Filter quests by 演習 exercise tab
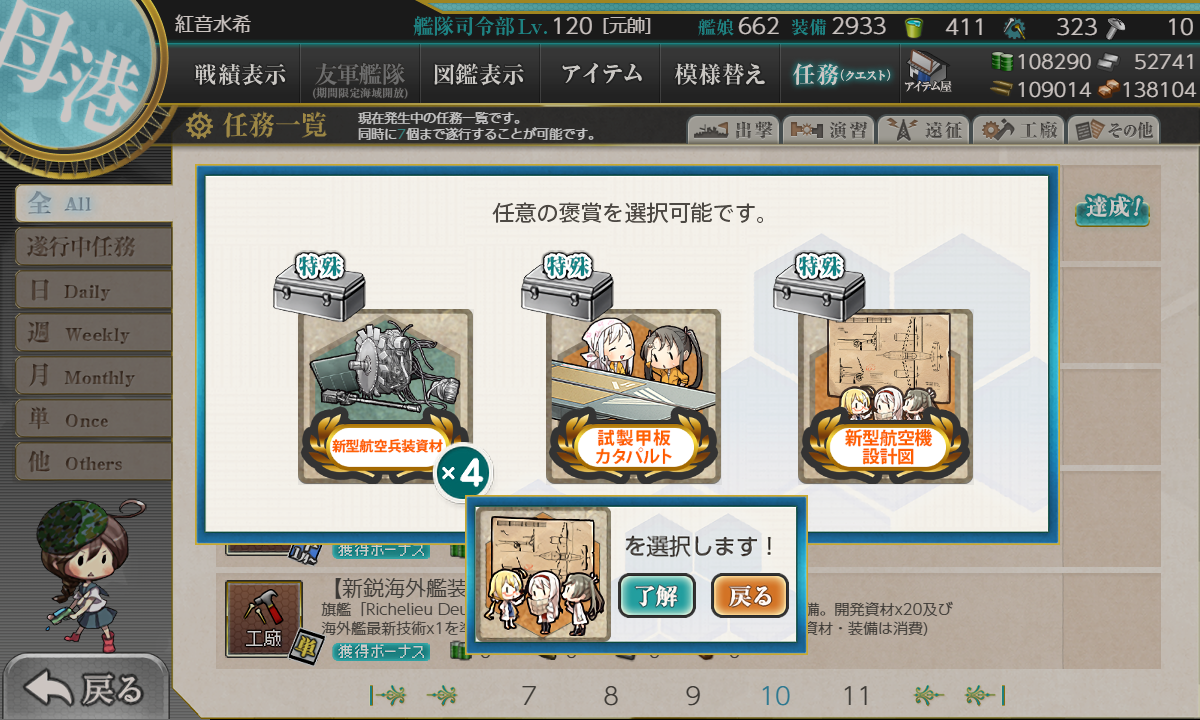 click(x=827, y=129)
